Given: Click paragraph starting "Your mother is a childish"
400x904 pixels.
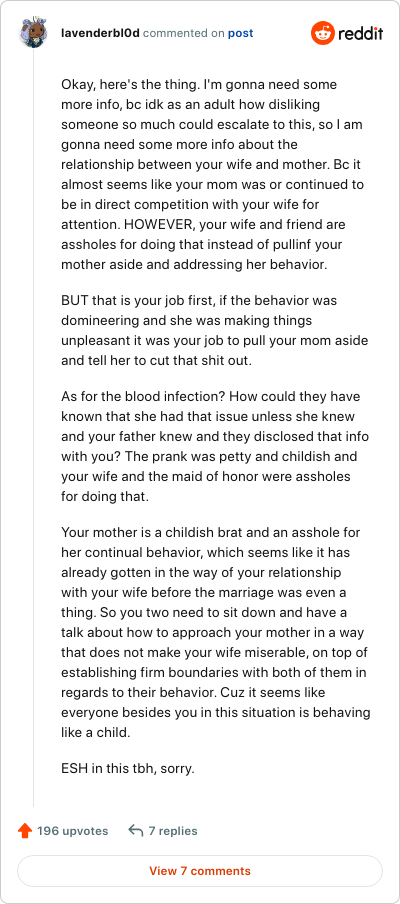Looking at the screenshot, I should point(216,632).
